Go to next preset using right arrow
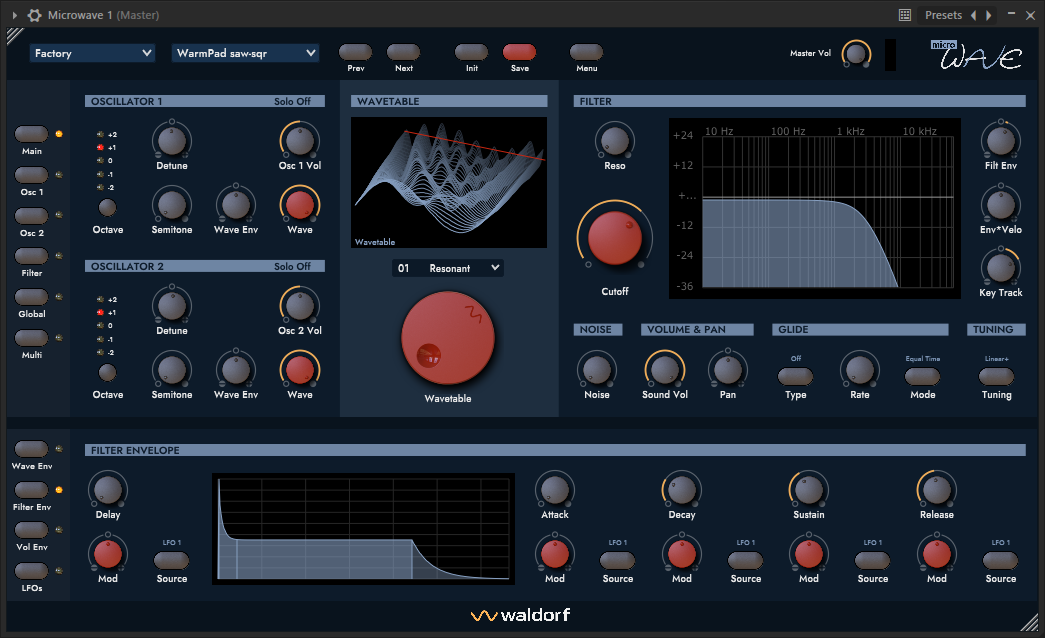This screenshot has height=638, width=1045. [989, 15]
